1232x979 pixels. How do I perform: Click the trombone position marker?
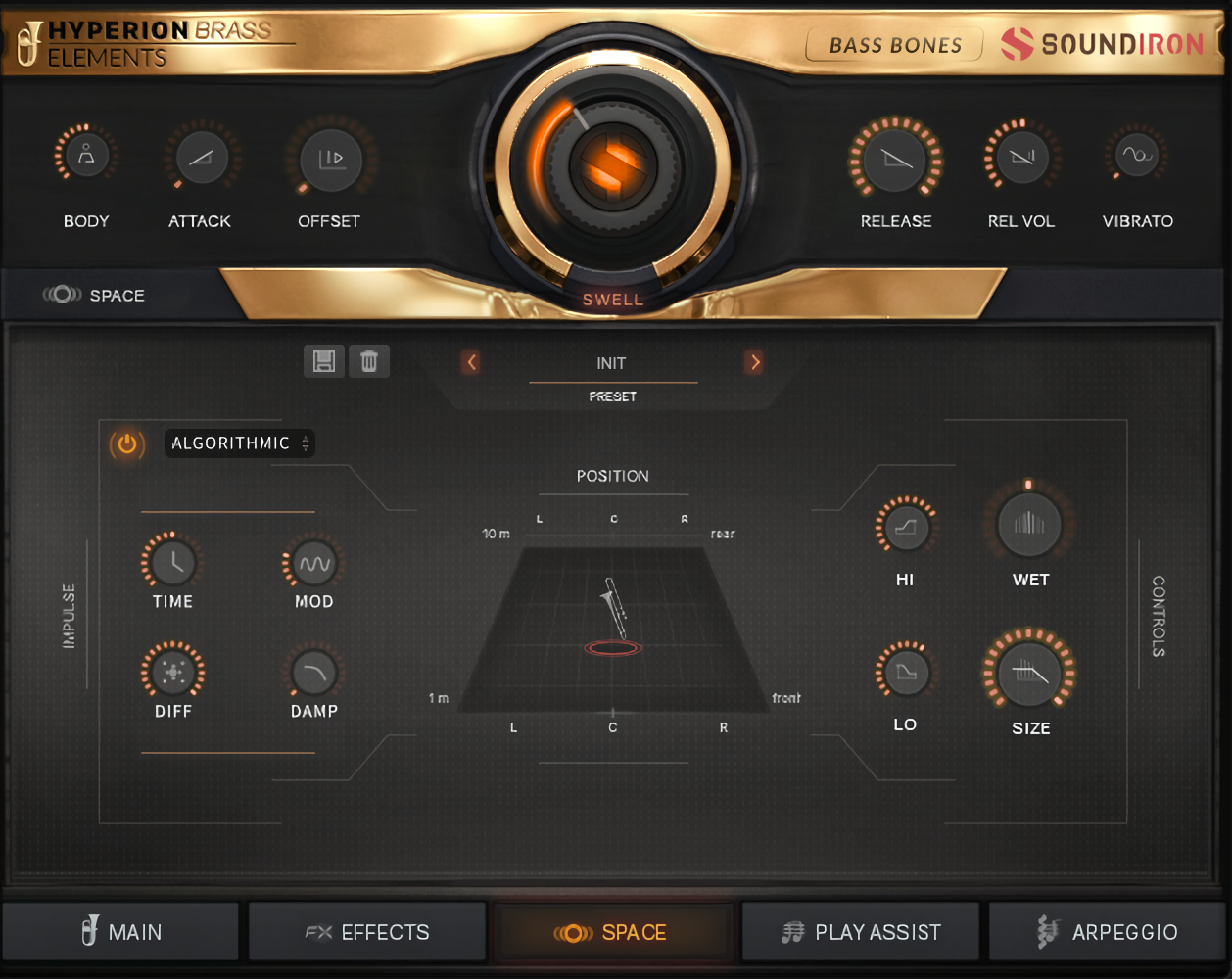point(613,619)
